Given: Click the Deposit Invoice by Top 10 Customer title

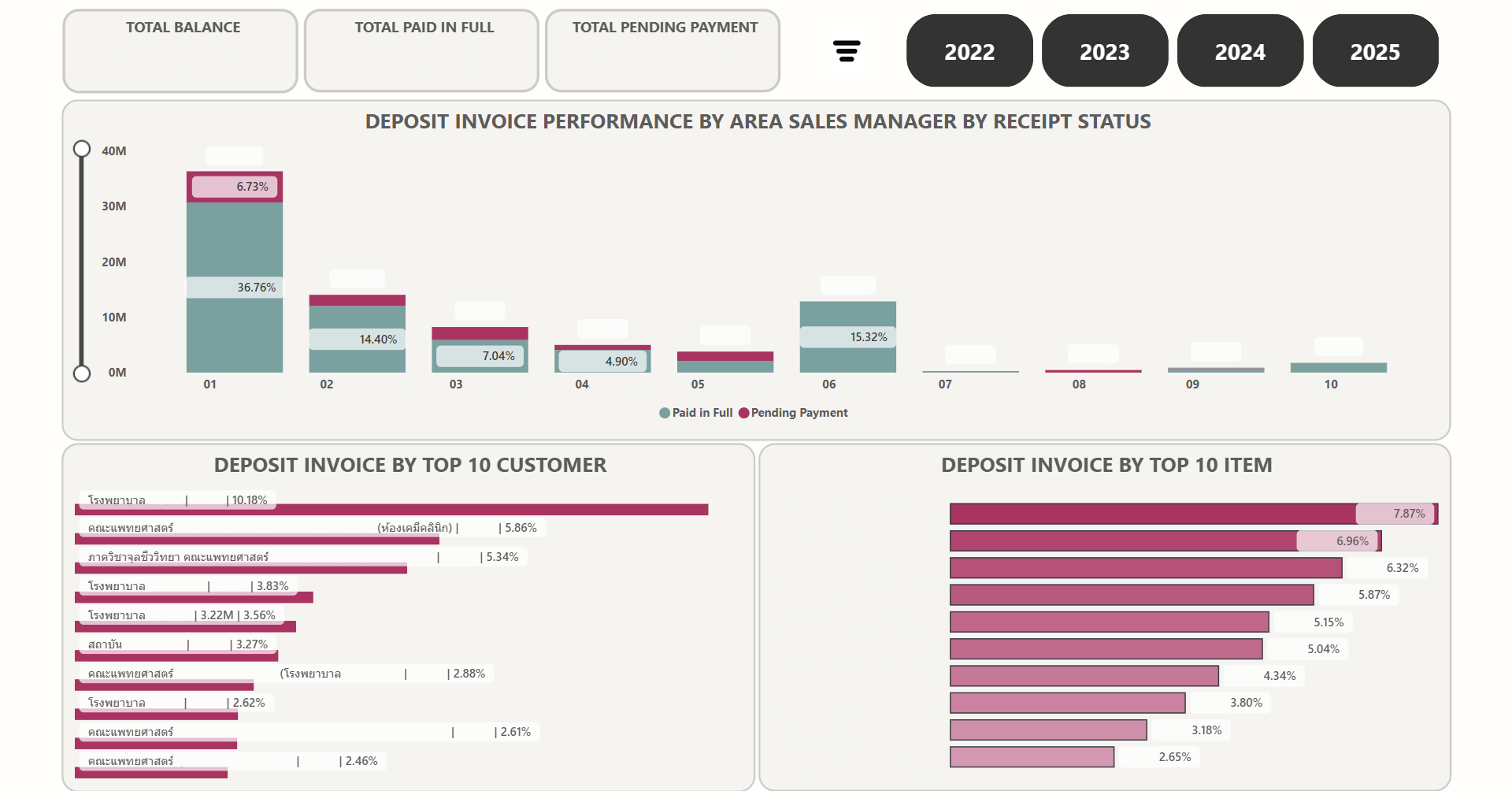Looking at the screenshot, I should click(x=410, y=466).
